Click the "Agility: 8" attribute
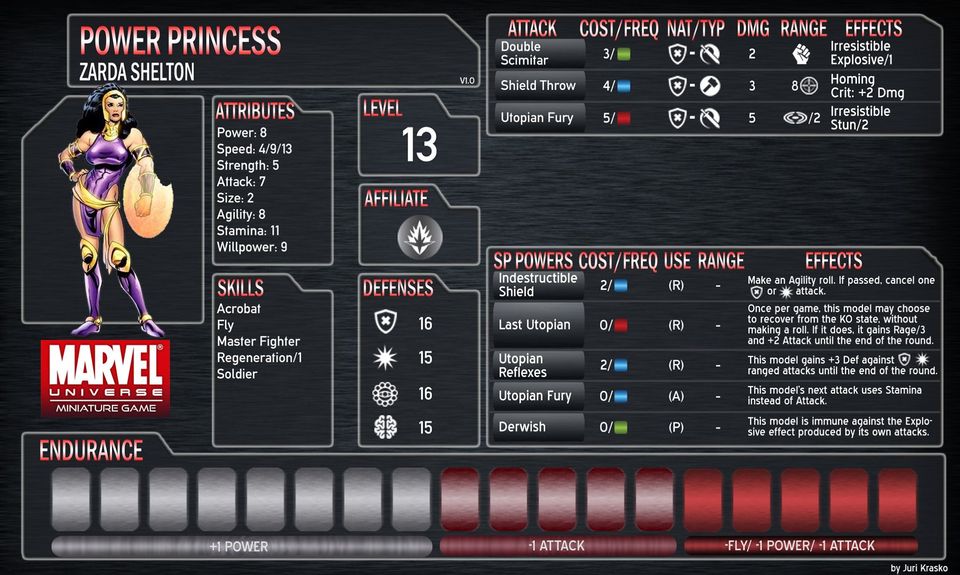Viewport: 960px width, 575px height. click(241, 214)
